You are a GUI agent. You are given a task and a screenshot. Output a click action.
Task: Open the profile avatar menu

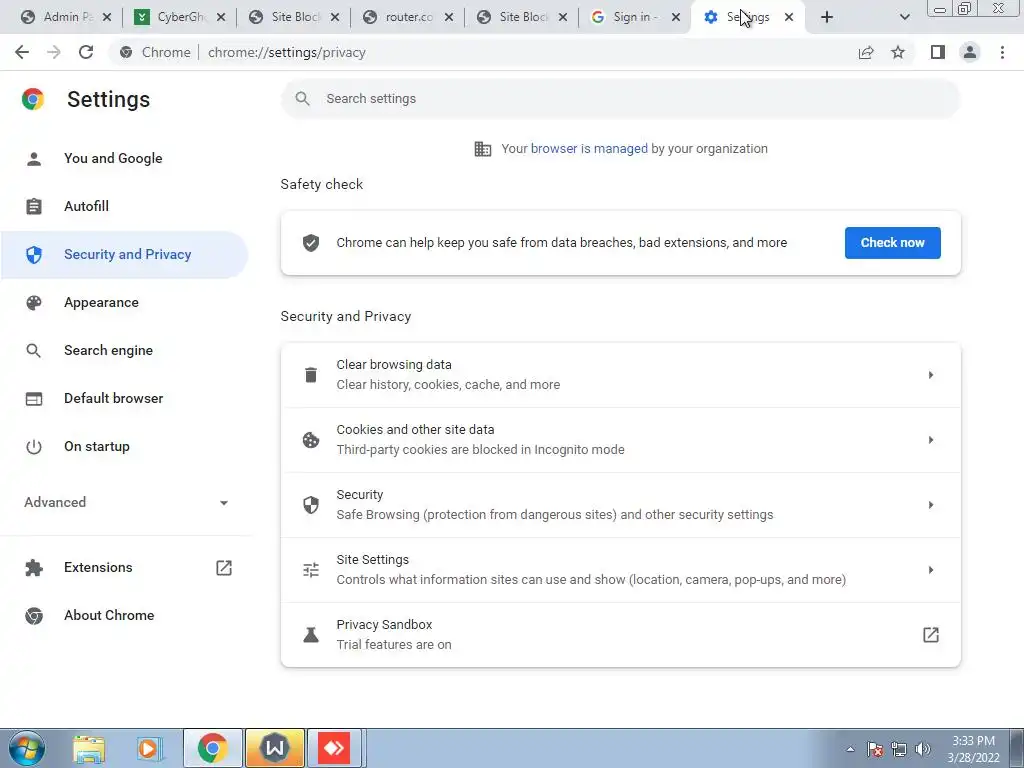pos(970,52)
